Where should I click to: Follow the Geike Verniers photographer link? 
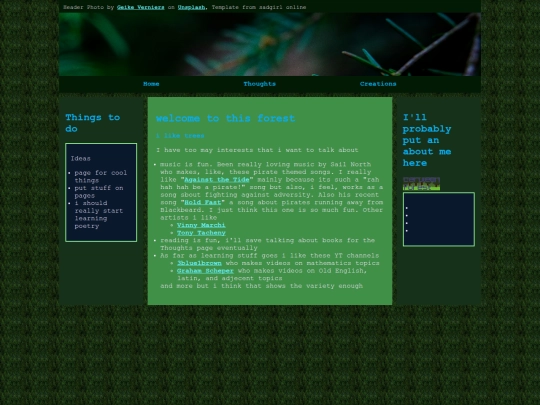pos(141,7)
